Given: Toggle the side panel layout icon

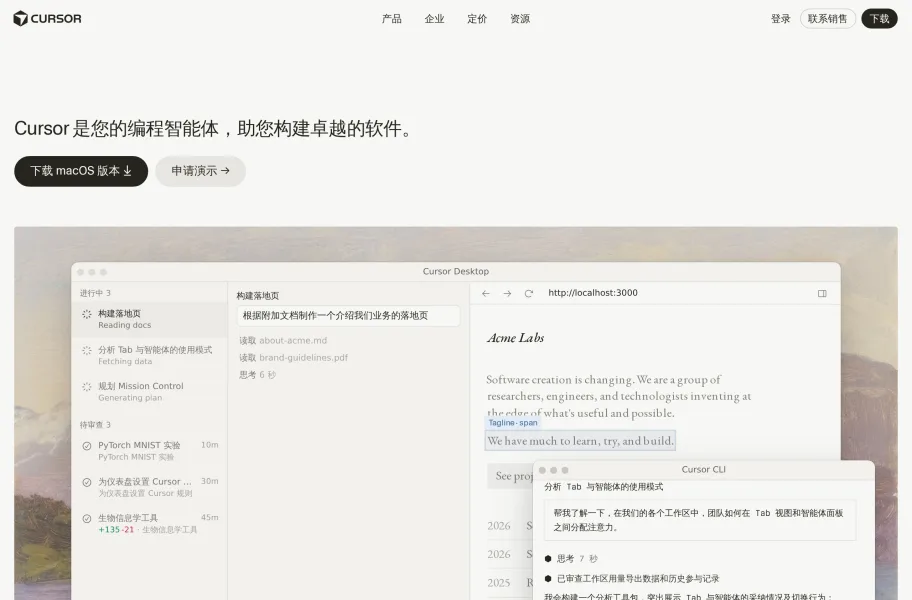Looking at the screenshot, I should click(x=822, y=294).
